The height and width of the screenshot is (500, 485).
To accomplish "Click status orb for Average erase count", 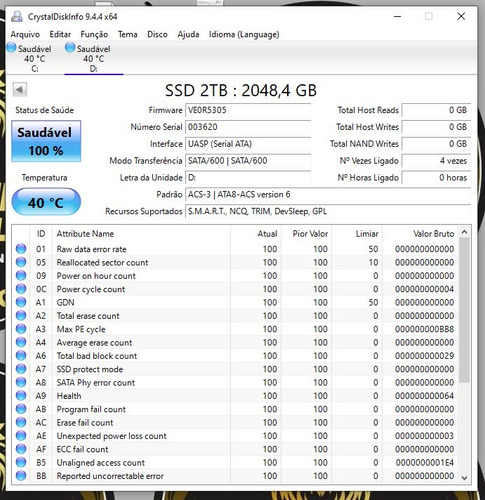I will click(x=21, y=342).
